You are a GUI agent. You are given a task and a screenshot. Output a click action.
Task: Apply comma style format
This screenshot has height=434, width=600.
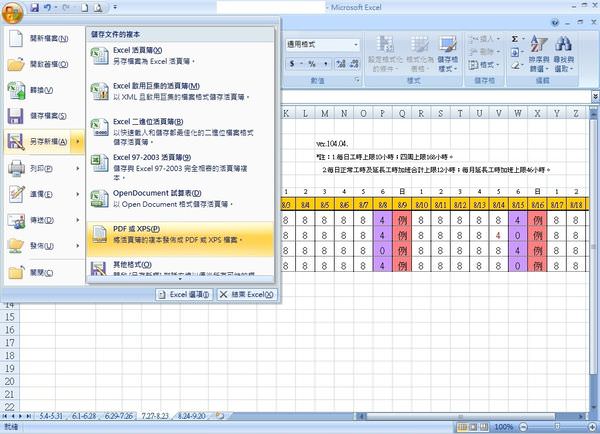(x=326, y=64)
